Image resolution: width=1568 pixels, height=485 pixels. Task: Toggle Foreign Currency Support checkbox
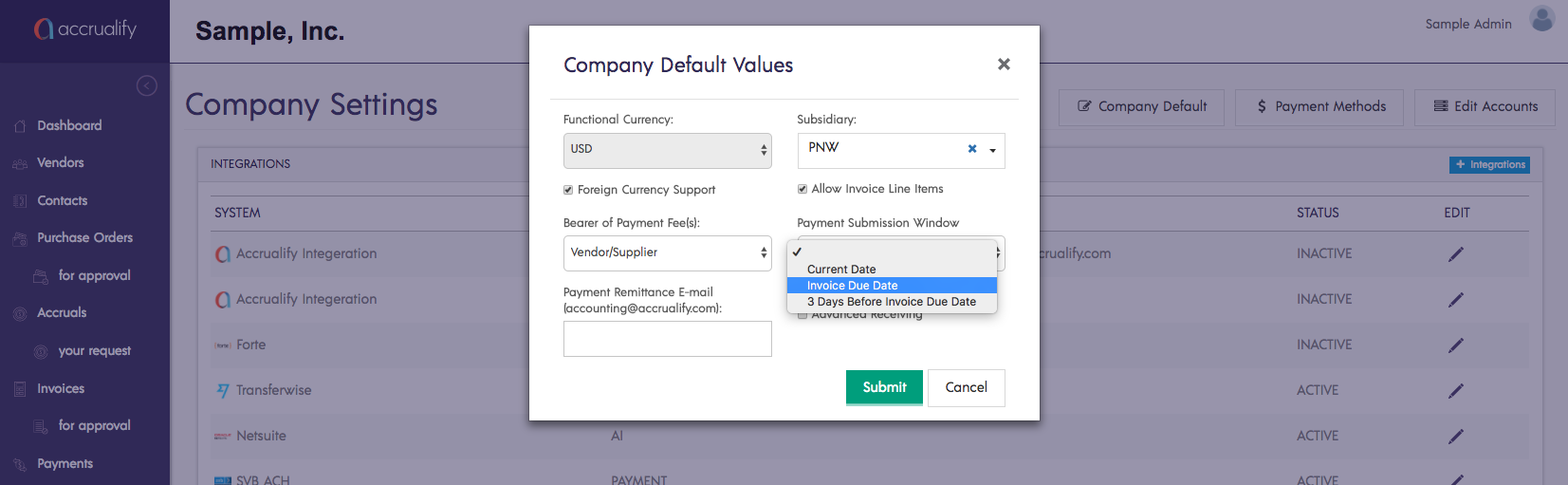[x=568, y=190]
